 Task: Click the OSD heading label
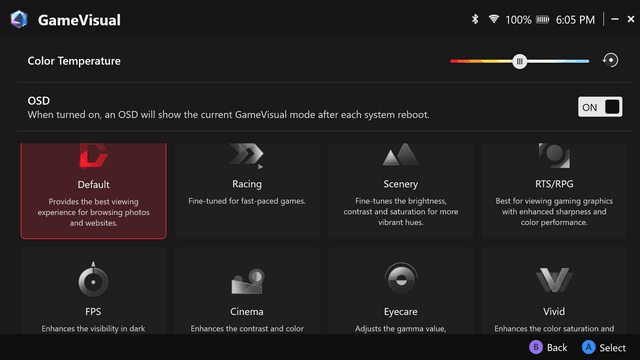[x=39, y=100]
